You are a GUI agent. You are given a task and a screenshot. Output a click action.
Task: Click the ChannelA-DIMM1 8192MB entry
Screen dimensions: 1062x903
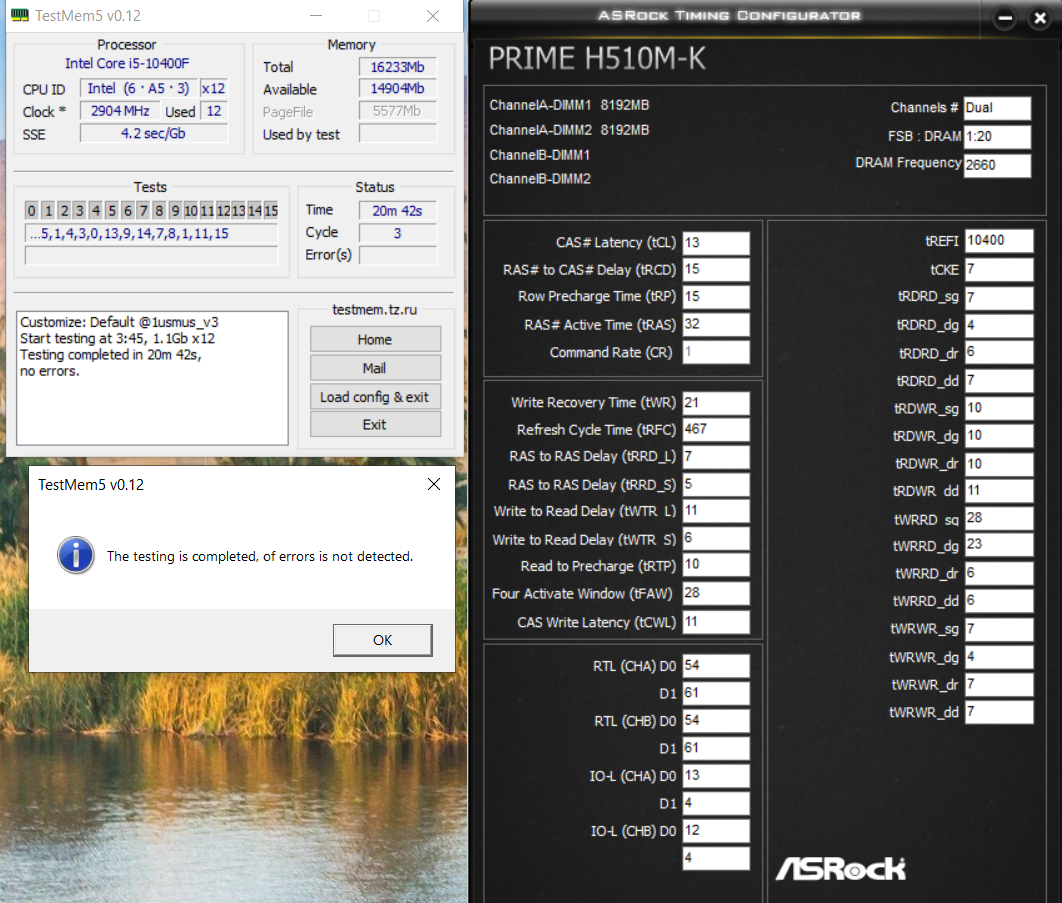tap(569, 105)
